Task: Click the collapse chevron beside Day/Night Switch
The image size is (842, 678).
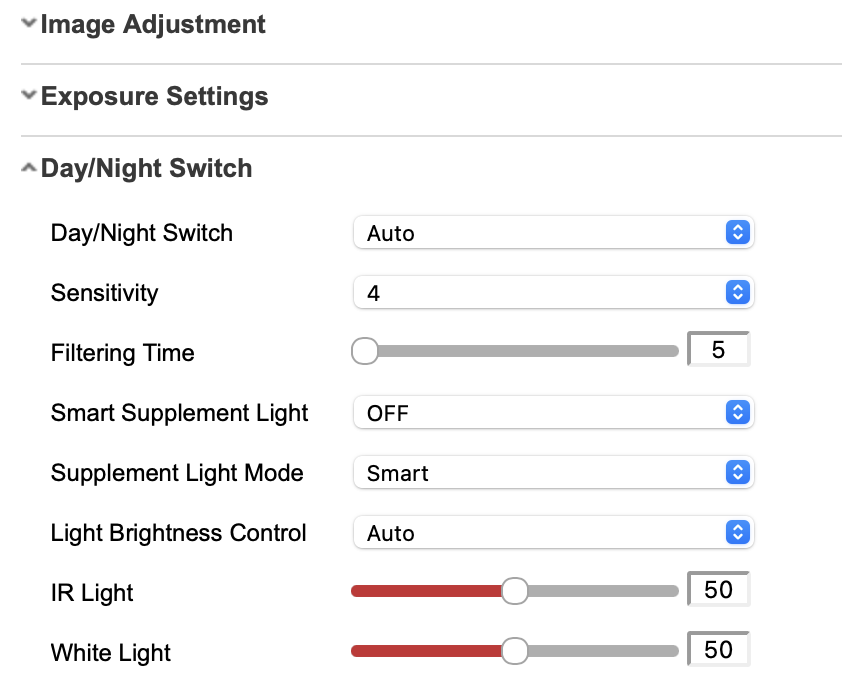Action: pos(28,166)
